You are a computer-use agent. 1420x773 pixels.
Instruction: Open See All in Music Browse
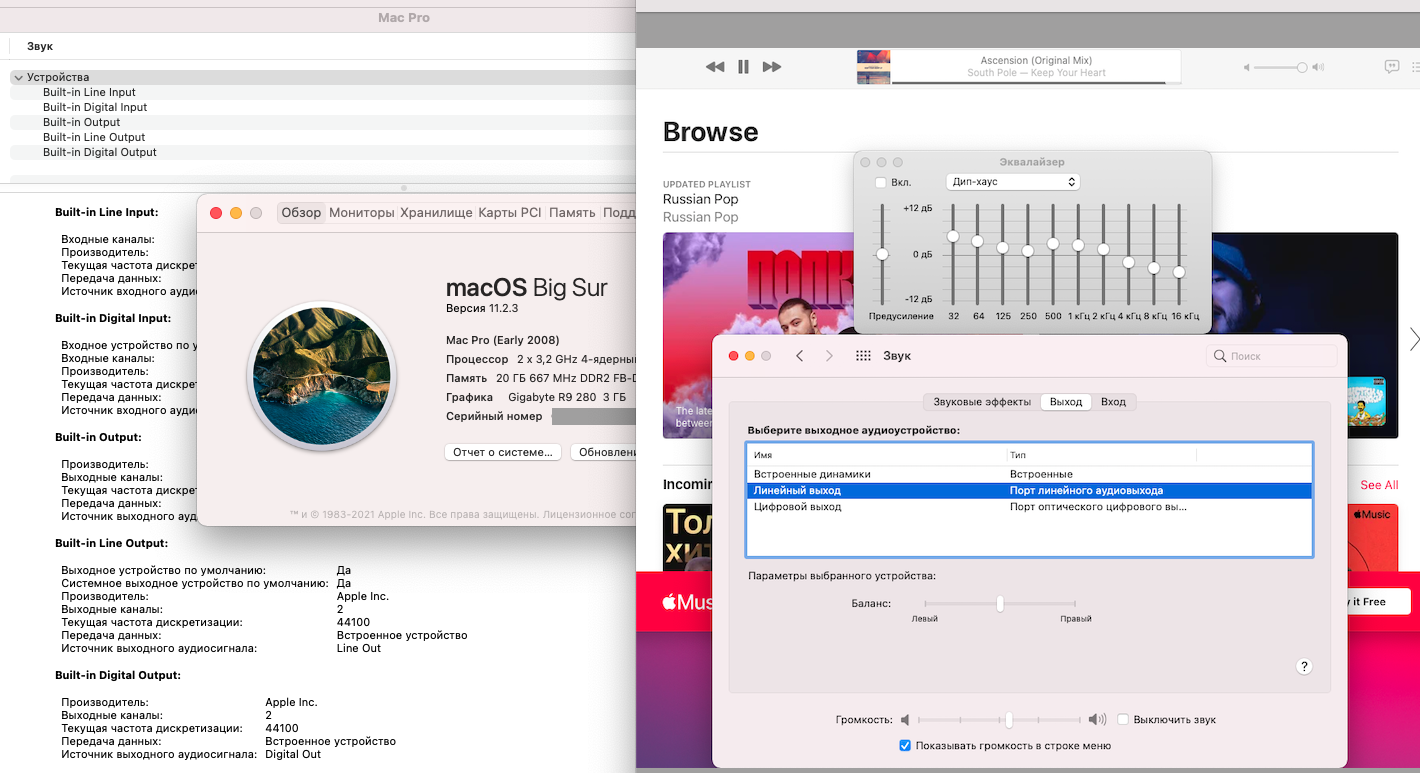[1379, 485]
